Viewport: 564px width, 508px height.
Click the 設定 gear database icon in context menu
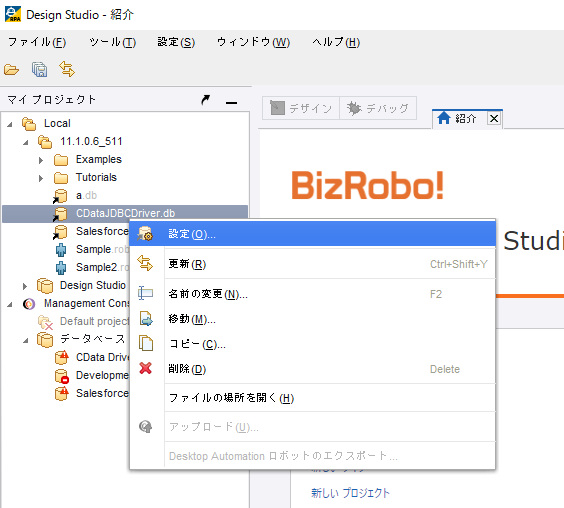point(145,234)
